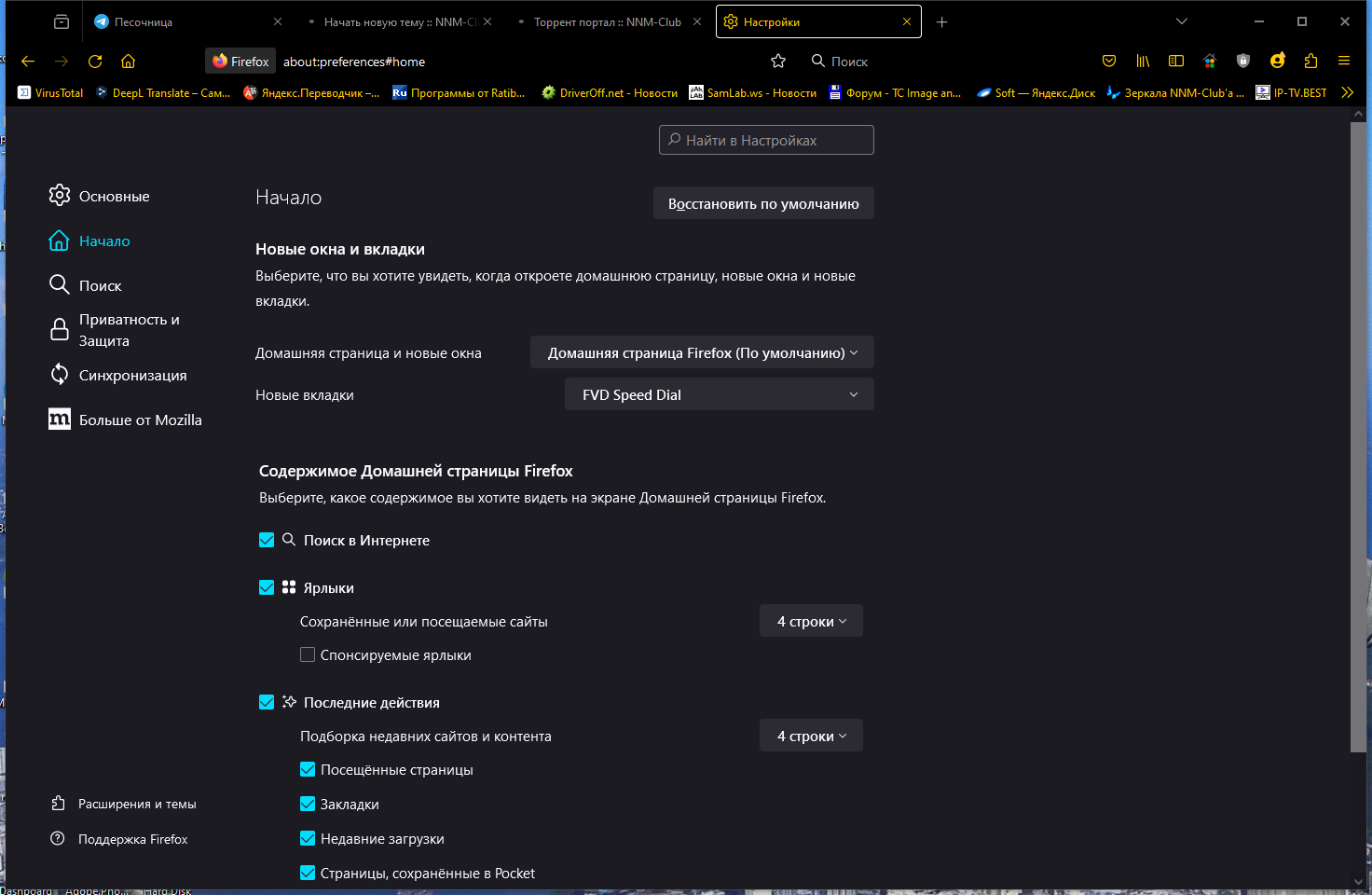
Task: Toggle Последние действия checkbox
Action: pos(267,702)
